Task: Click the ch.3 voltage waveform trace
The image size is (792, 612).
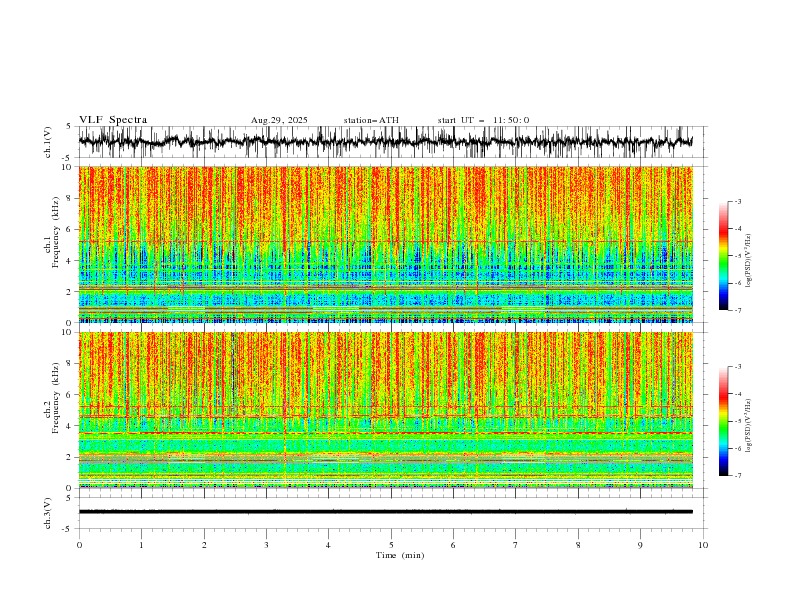Action: tap(385, 512)
